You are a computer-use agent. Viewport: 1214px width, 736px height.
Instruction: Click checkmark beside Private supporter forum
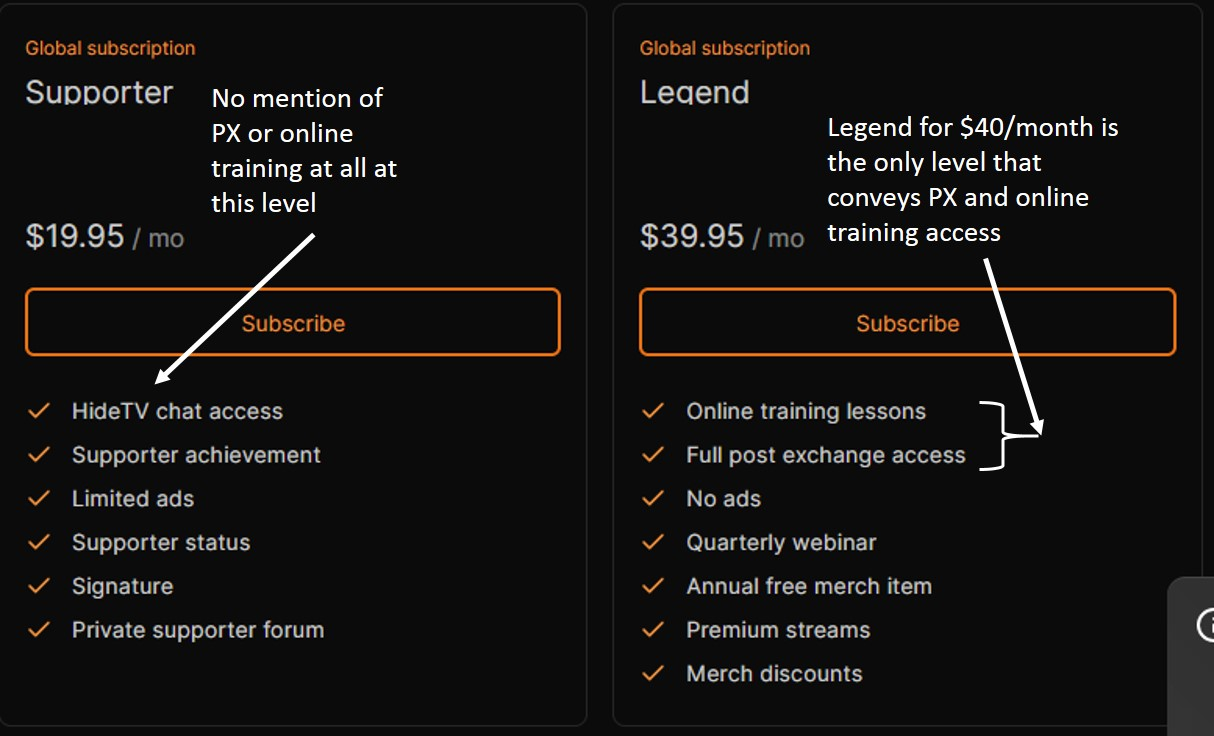pos(39,630)
